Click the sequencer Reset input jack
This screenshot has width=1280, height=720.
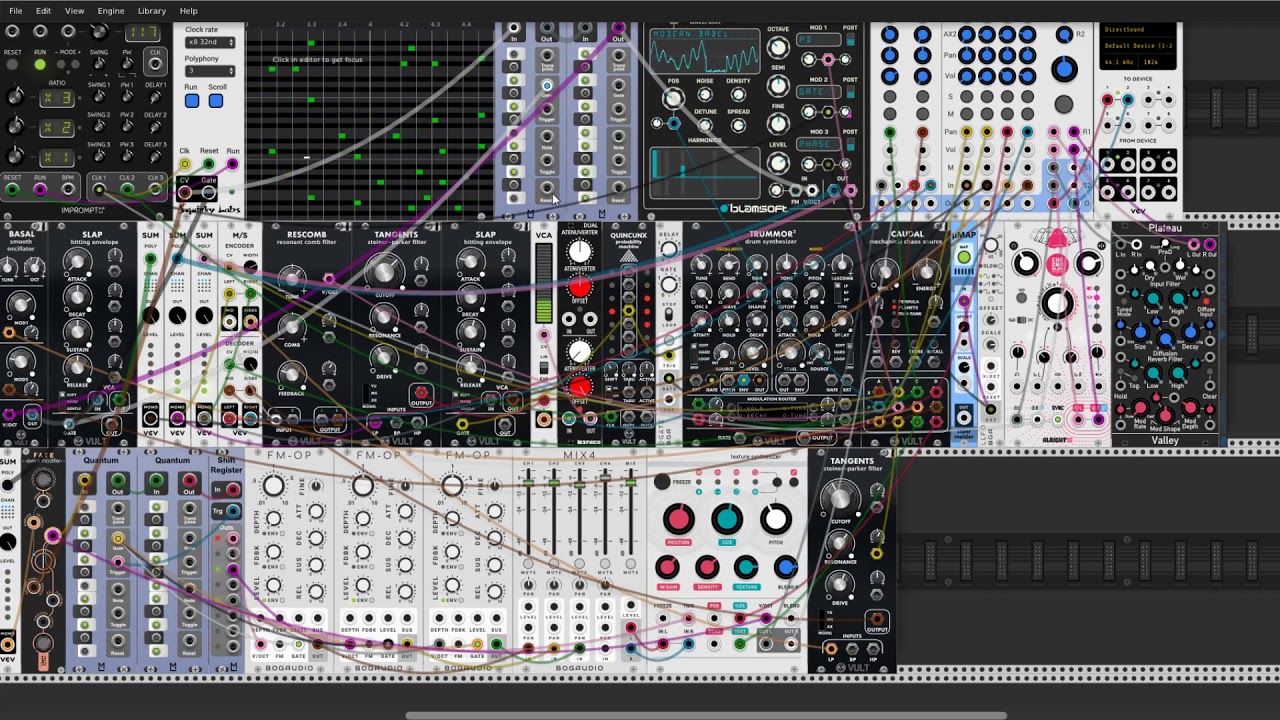[x=209, y=164]
